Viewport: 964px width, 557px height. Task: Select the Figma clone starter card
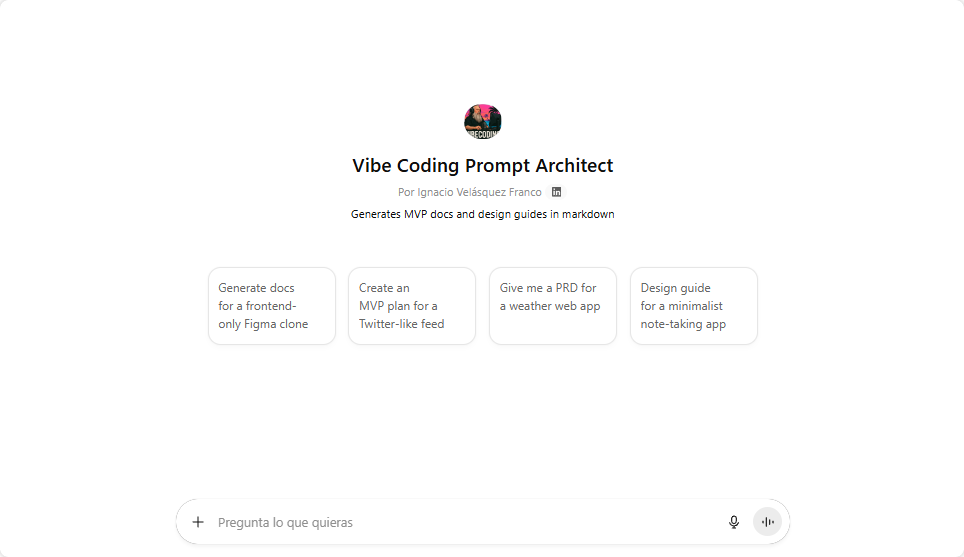coord(272,306)
